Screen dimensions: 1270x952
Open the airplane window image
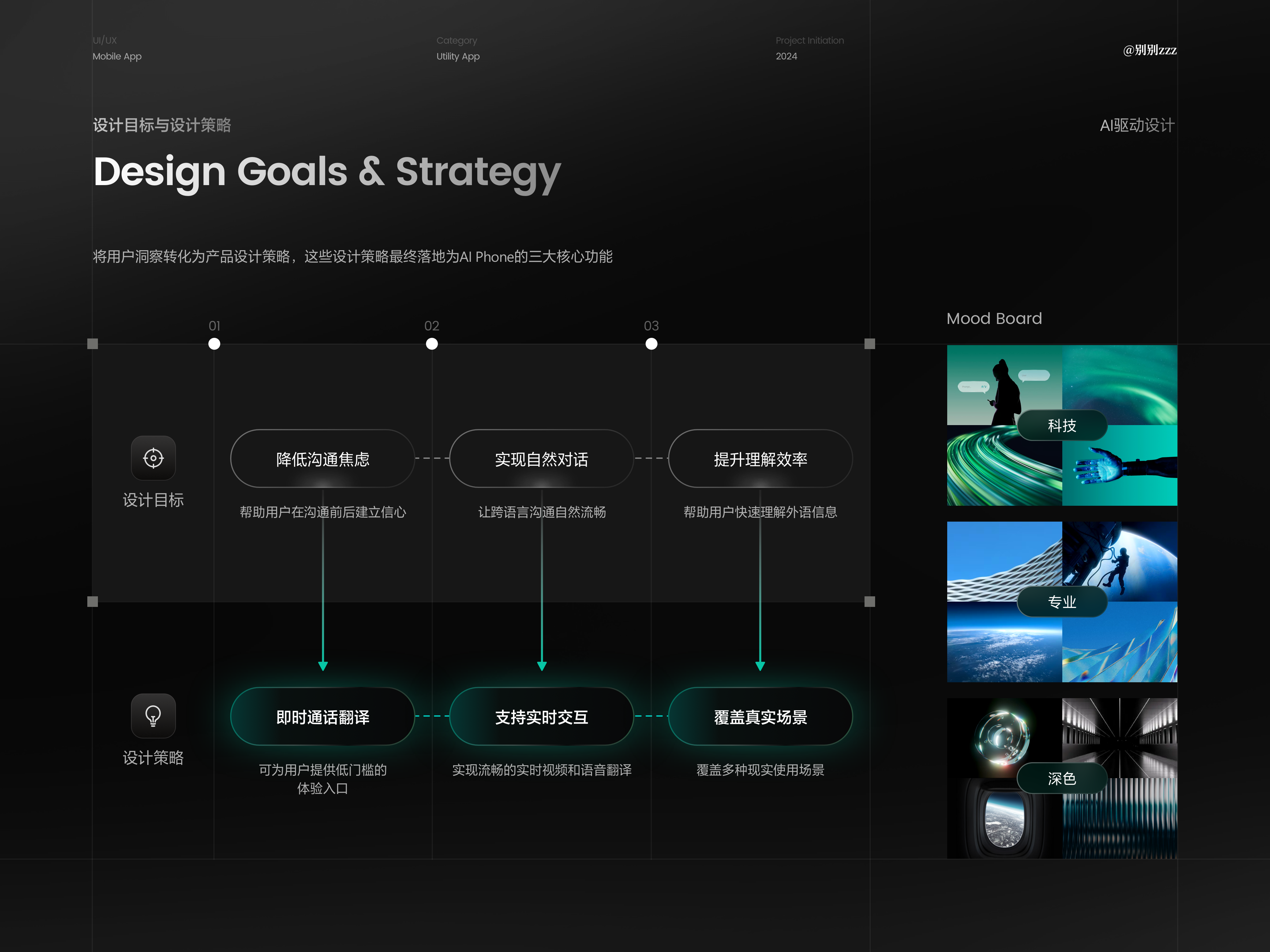tap(1004, 819)
